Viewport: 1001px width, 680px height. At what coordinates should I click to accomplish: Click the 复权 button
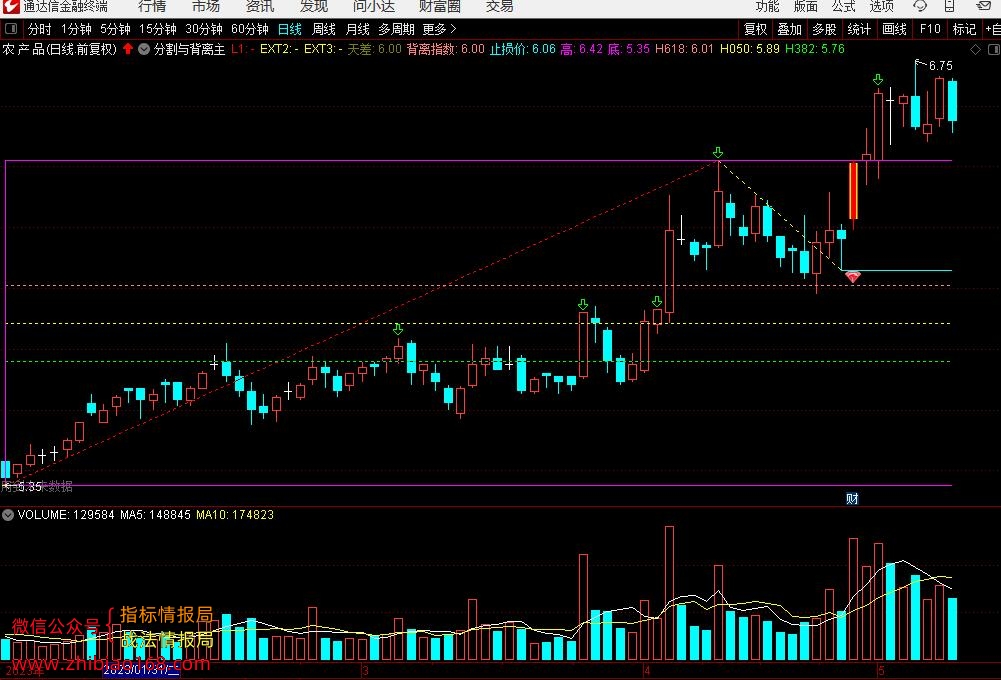coord(755,29)
